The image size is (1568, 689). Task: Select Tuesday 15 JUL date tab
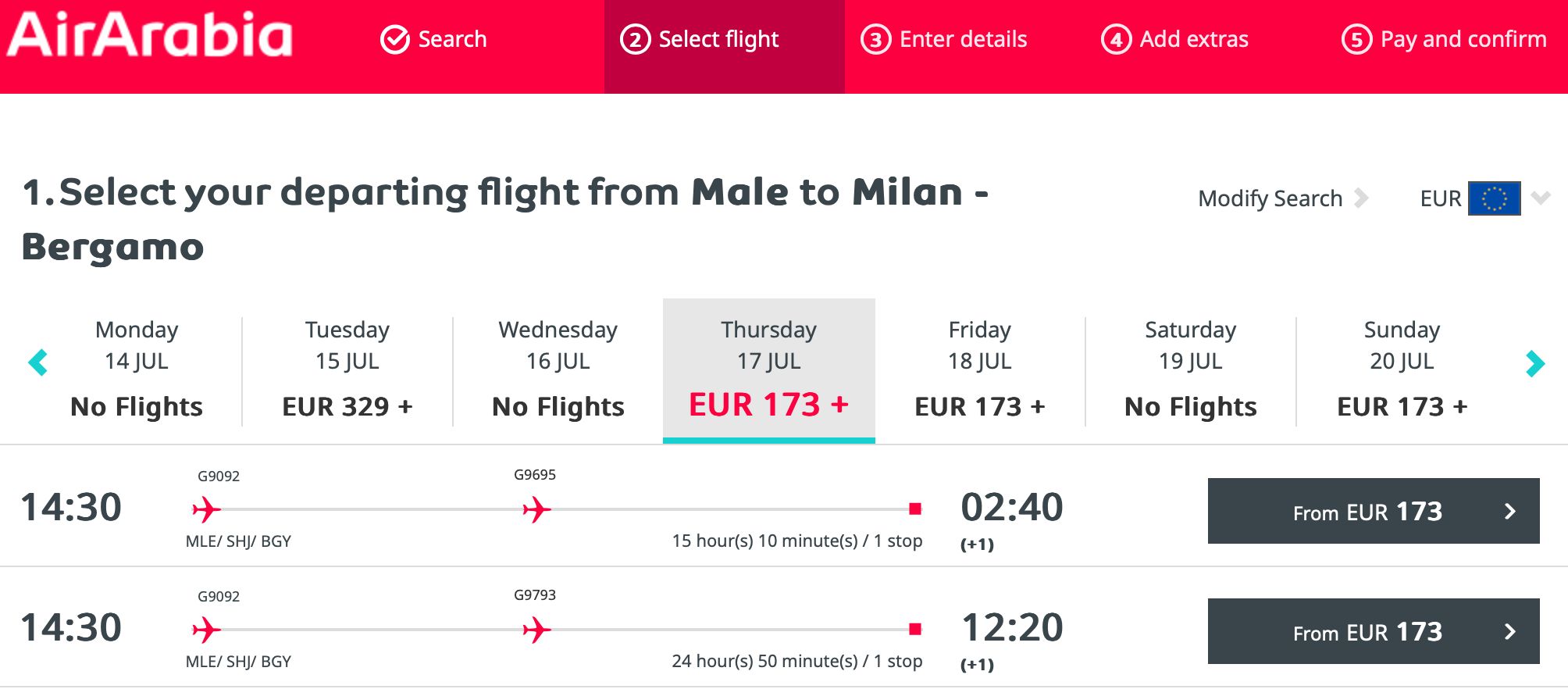point(347,369)
